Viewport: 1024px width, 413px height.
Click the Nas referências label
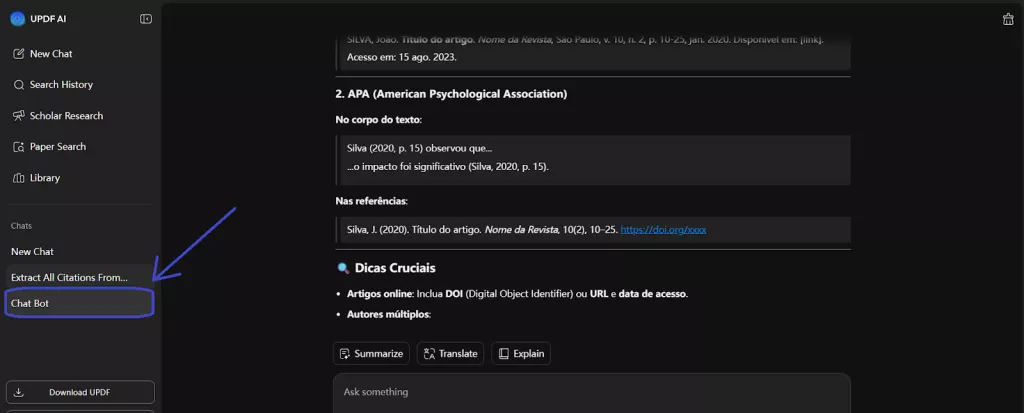tap(372, 201)
